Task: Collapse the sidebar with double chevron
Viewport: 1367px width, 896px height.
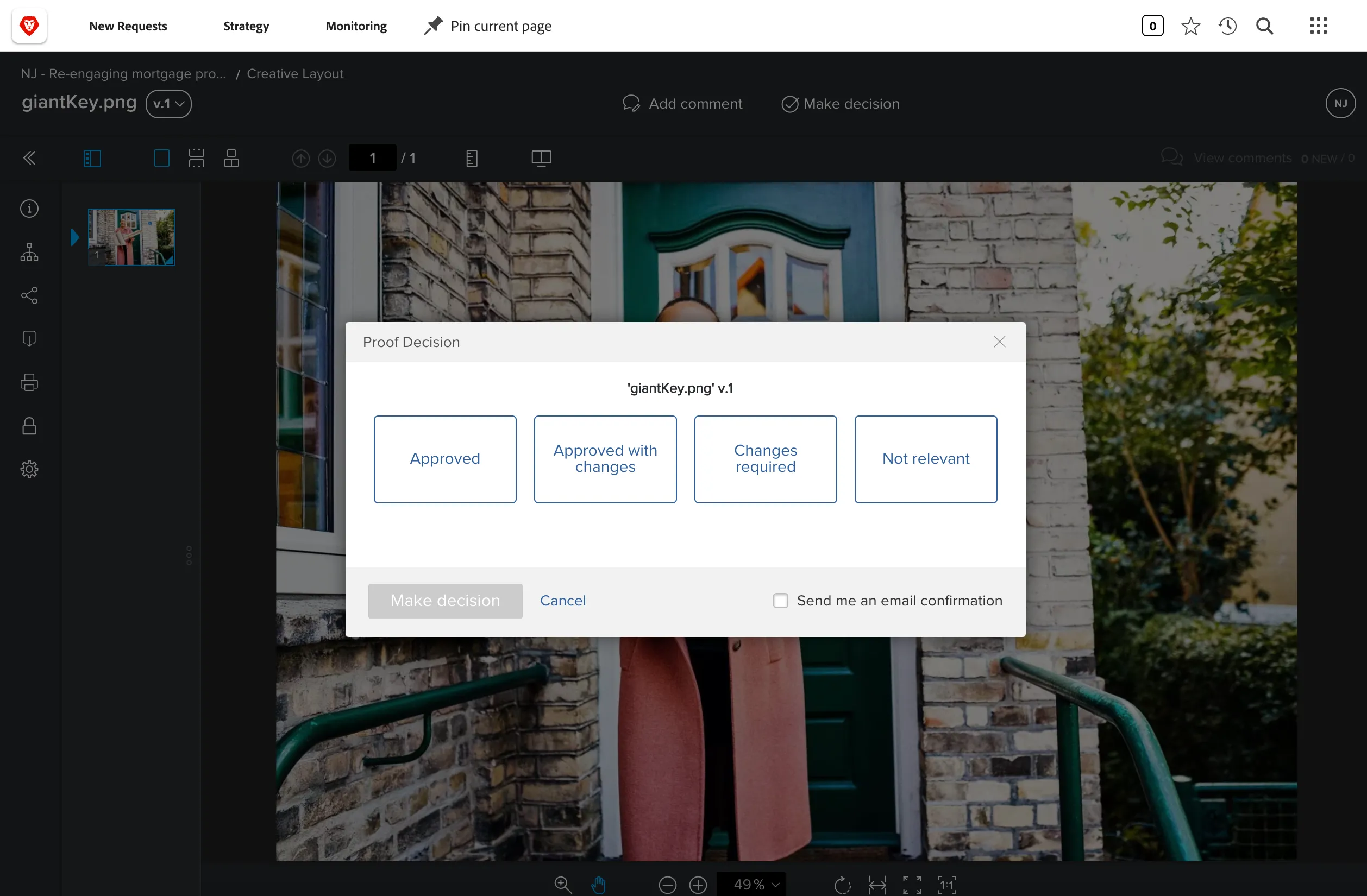Action: click(29, 158)
